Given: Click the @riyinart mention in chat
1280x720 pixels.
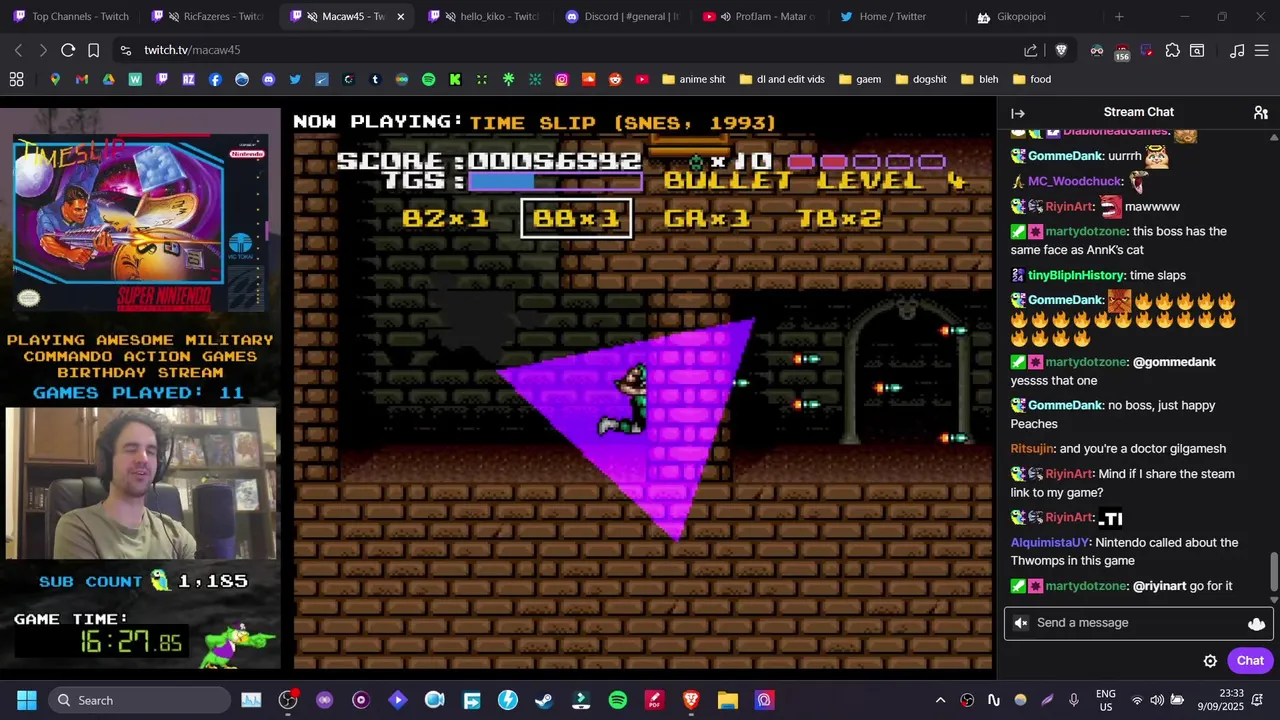Looking at the screenshot, I should [1159, 586].
